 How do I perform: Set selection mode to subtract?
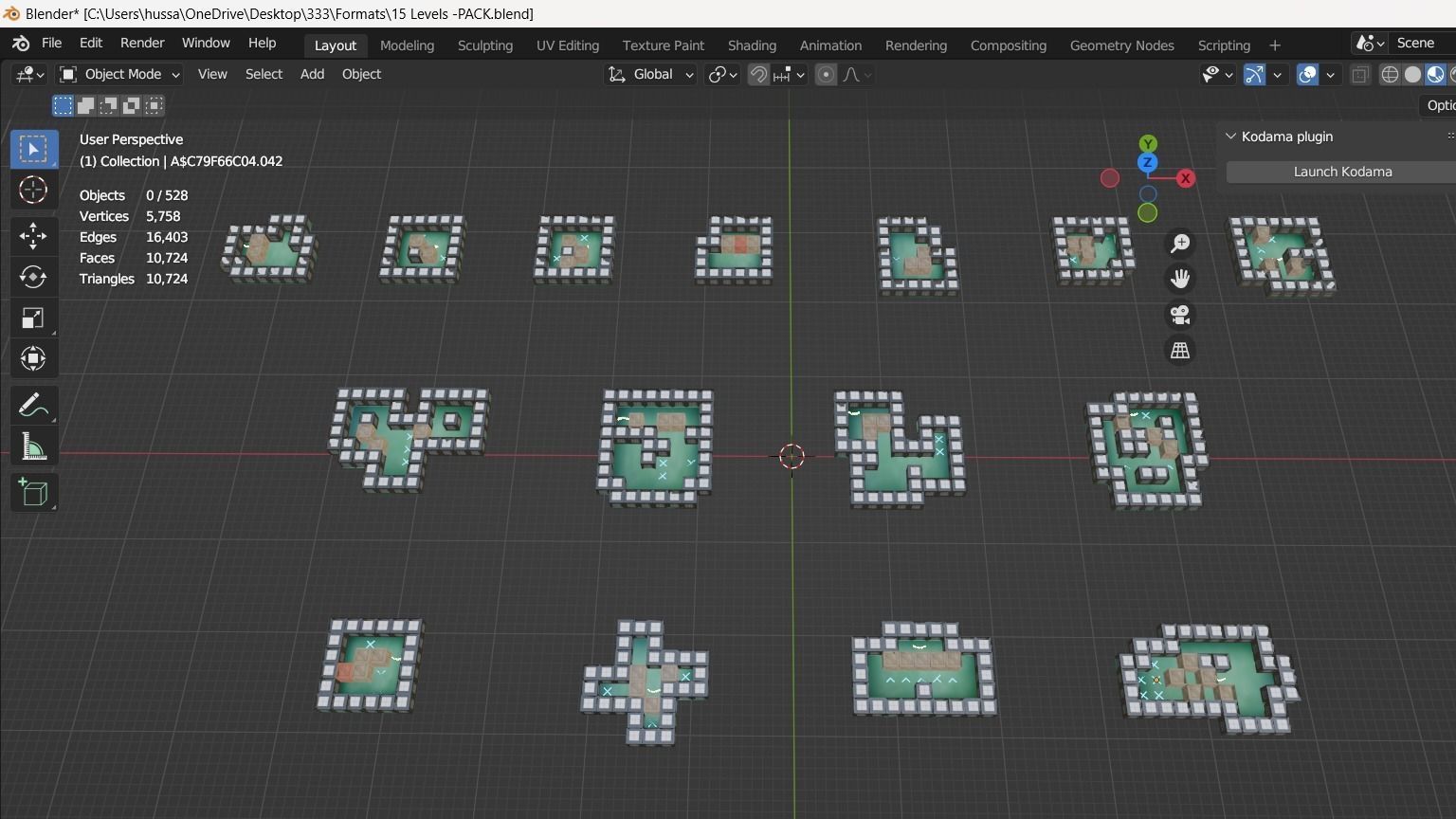[x=108, y=105]
